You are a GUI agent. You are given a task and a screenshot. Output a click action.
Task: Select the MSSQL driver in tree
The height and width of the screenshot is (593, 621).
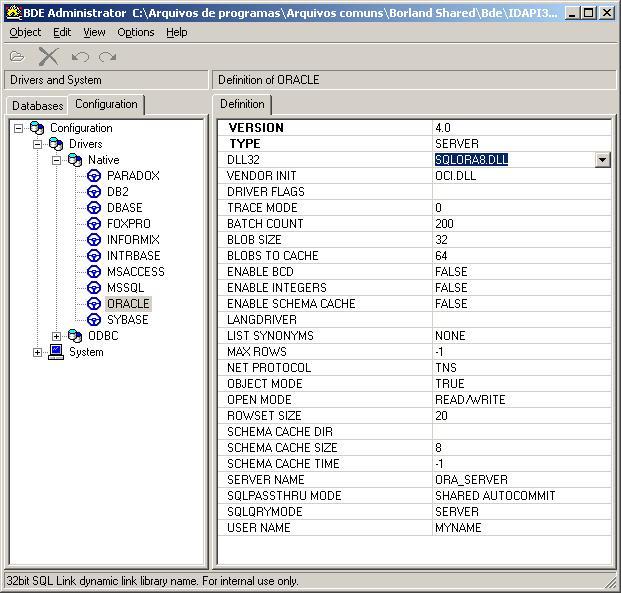[125, 288]
